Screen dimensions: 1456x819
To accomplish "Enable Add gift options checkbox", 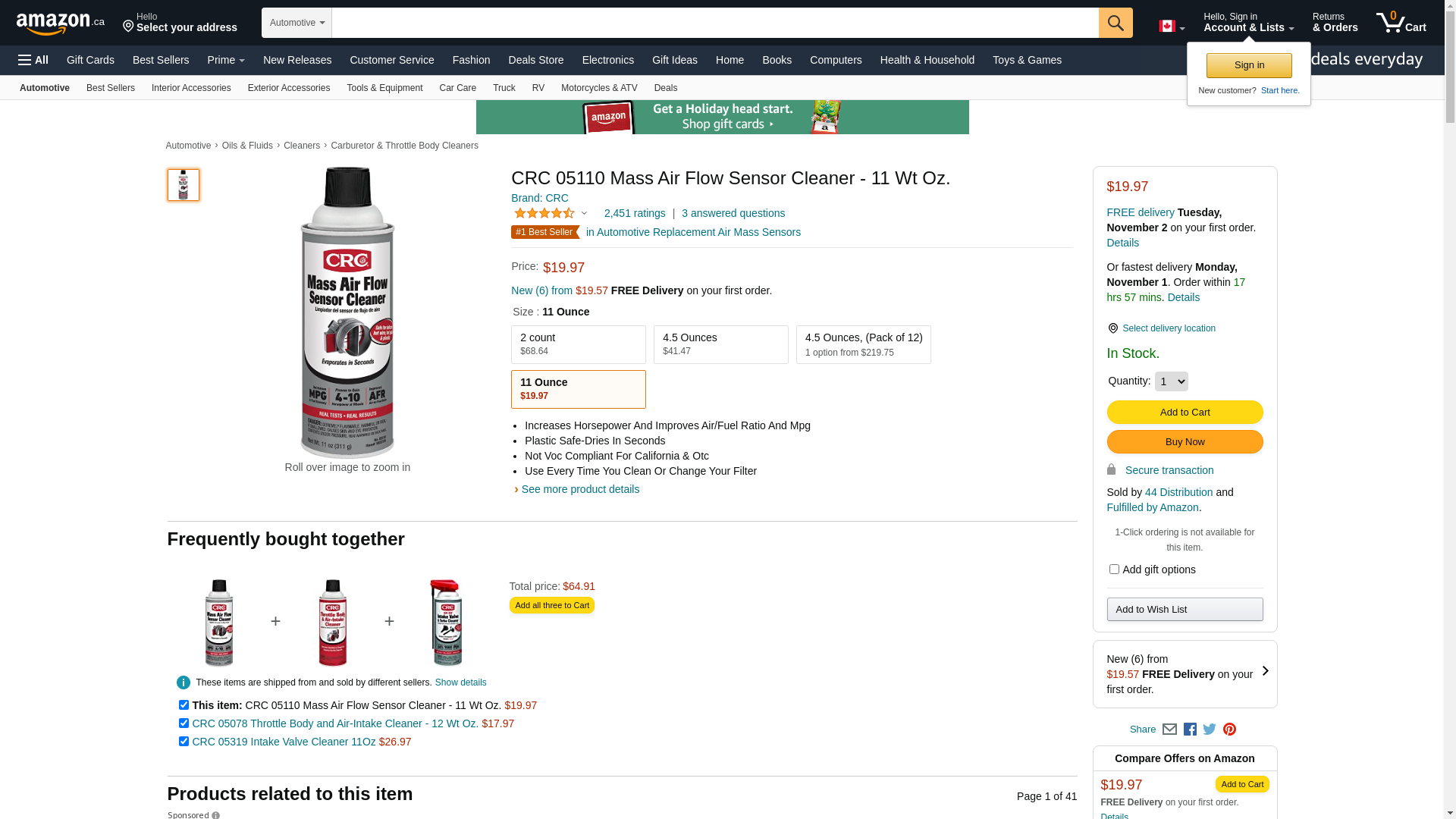I will pos(1114,570).
